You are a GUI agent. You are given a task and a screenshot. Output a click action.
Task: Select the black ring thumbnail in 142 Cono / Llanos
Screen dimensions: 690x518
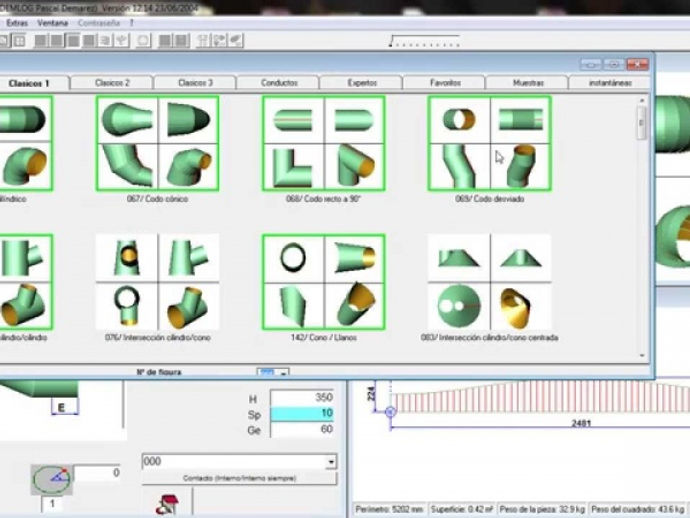[294, 258]
